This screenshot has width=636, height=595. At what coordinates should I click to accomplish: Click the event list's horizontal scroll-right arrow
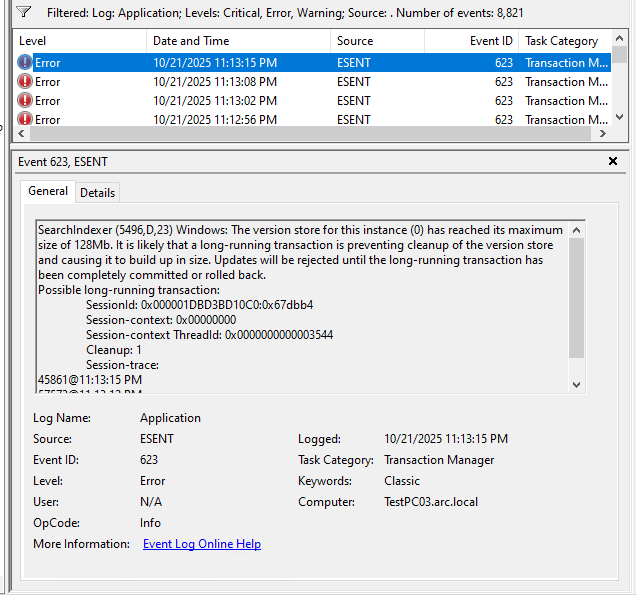tap(602, 133)
